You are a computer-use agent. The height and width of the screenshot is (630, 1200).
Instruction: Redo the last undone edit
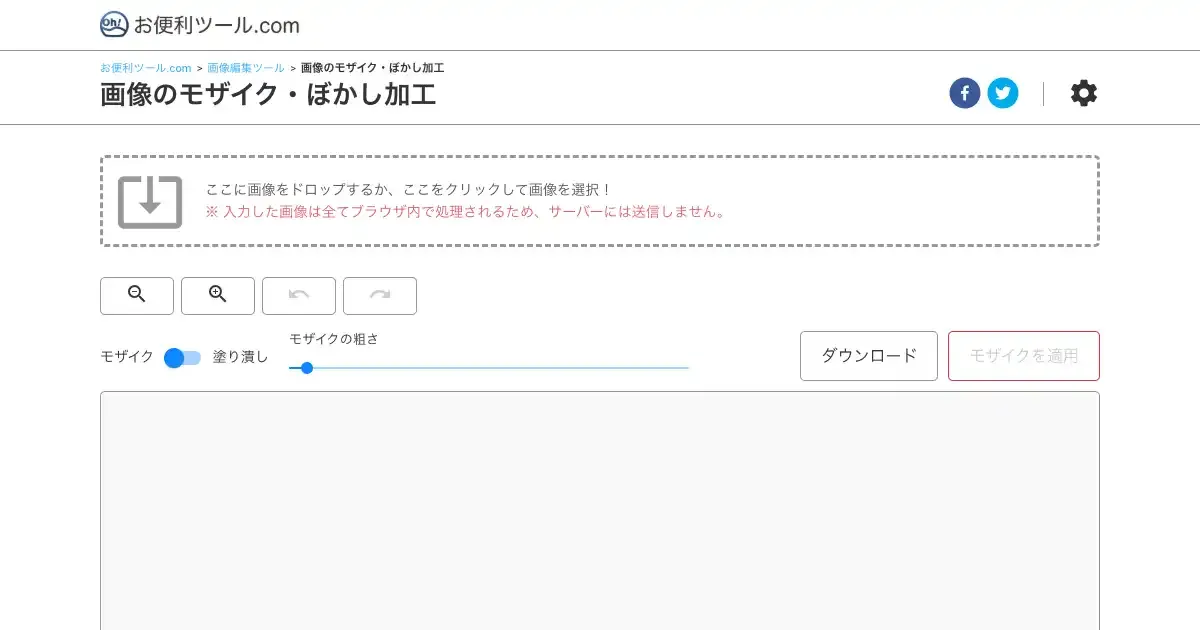380,295
